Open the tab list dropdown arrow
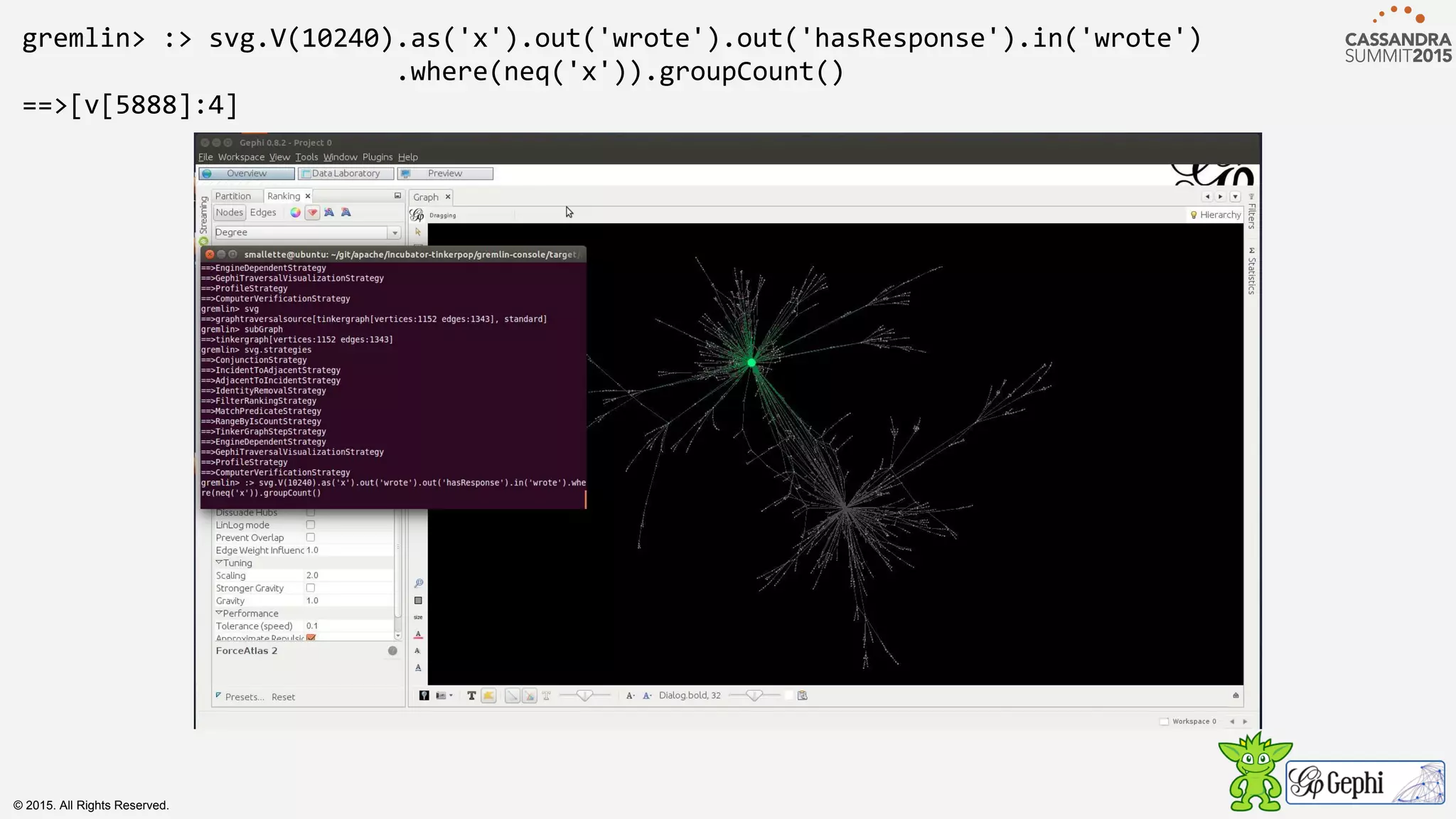This screenshot has width=1456, height=819. [1236, 197]
